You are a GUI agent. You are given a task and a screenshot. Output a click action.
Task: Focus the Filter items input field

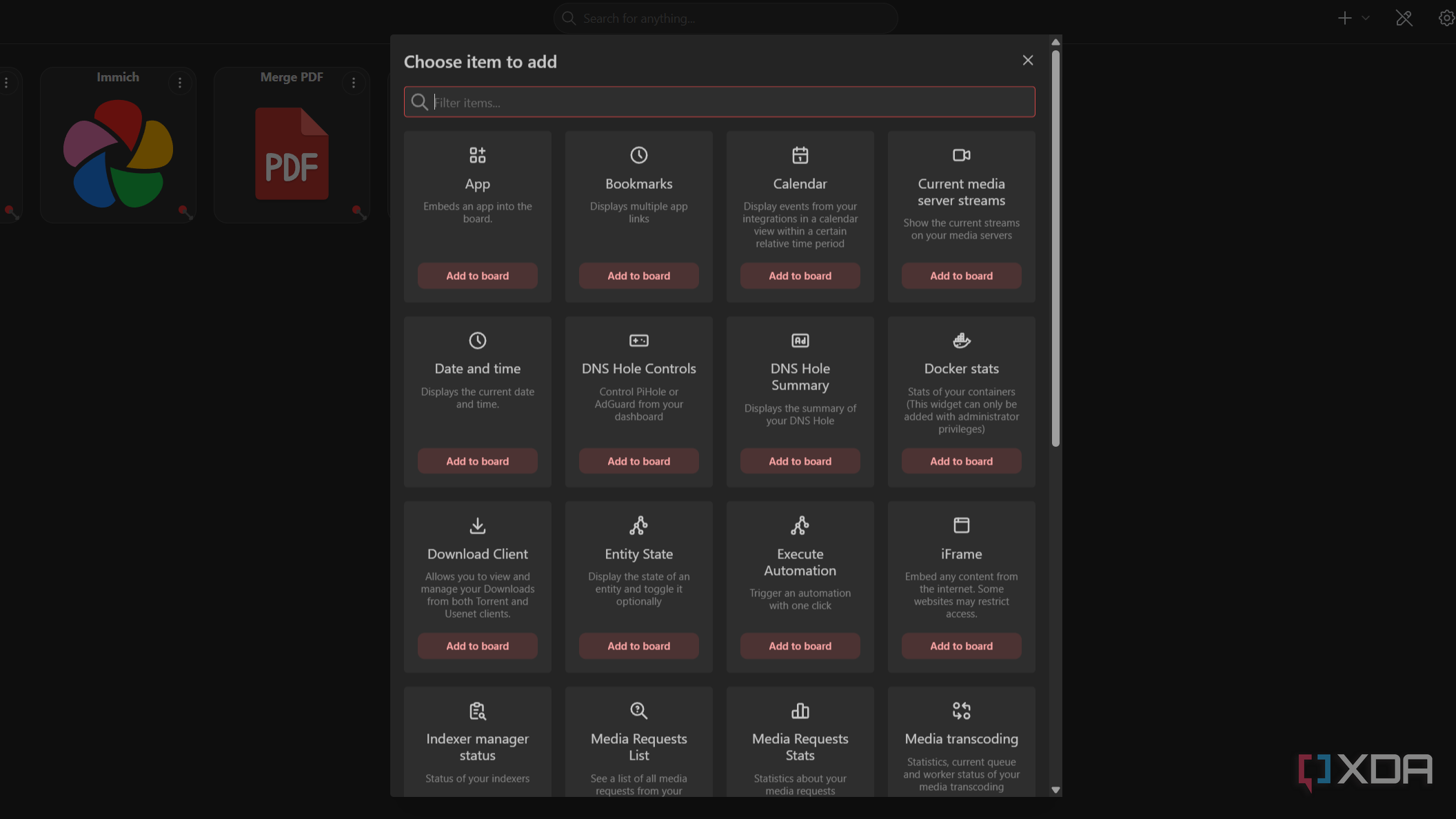(x=719, y=102)
